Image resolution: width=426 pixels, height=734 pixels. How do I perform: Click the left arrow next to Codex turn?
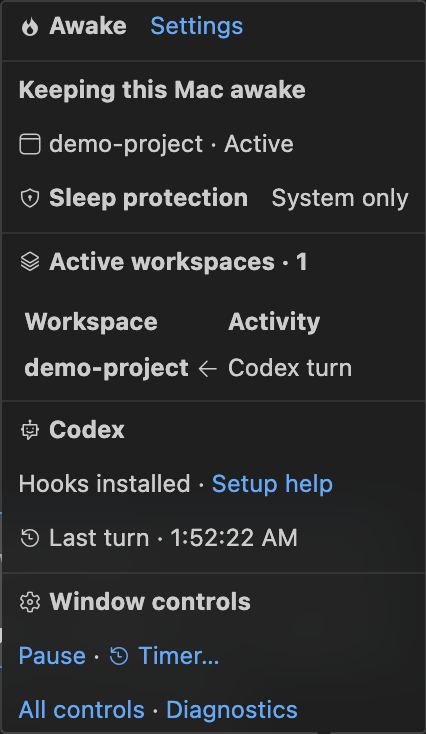207,369
